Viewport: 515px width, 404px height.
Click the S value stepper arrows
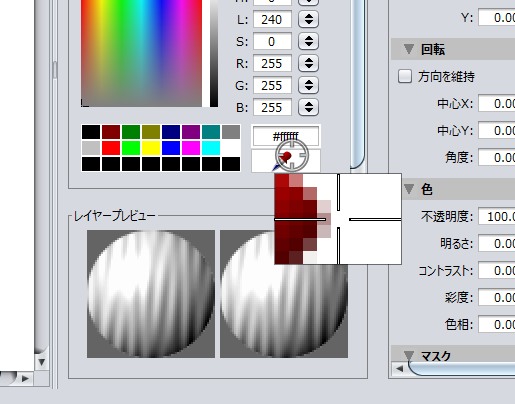pos(308,41)
